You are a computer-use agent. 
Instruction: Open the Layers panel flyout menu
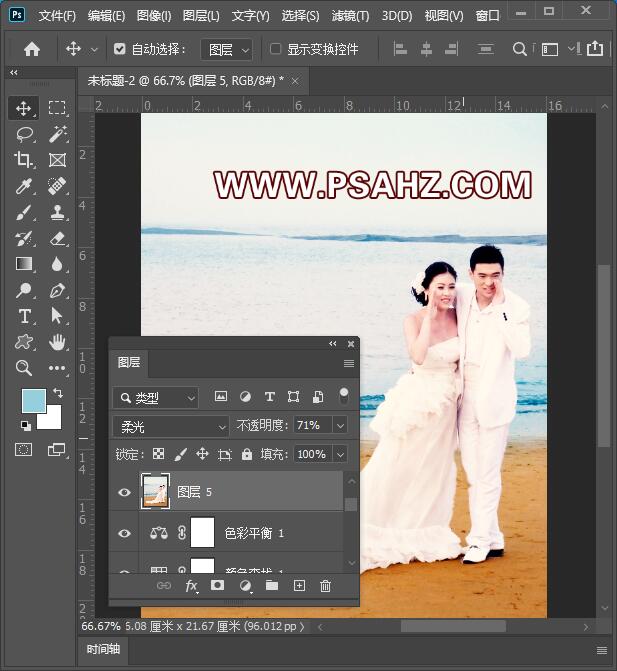(349, 363)
